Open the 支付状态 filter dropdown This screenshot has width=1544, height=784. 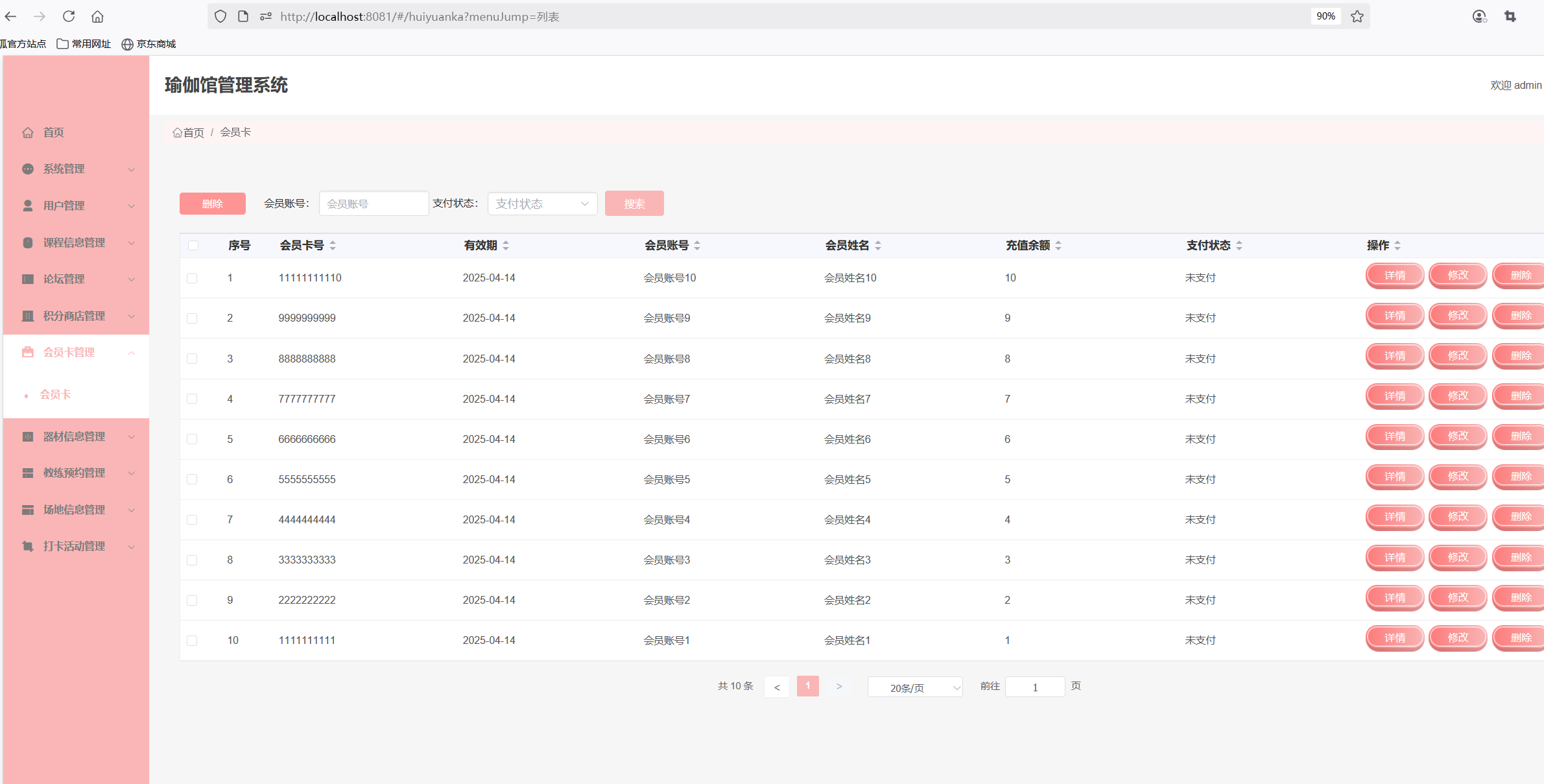pyautogui.click(x=542, y=204)
